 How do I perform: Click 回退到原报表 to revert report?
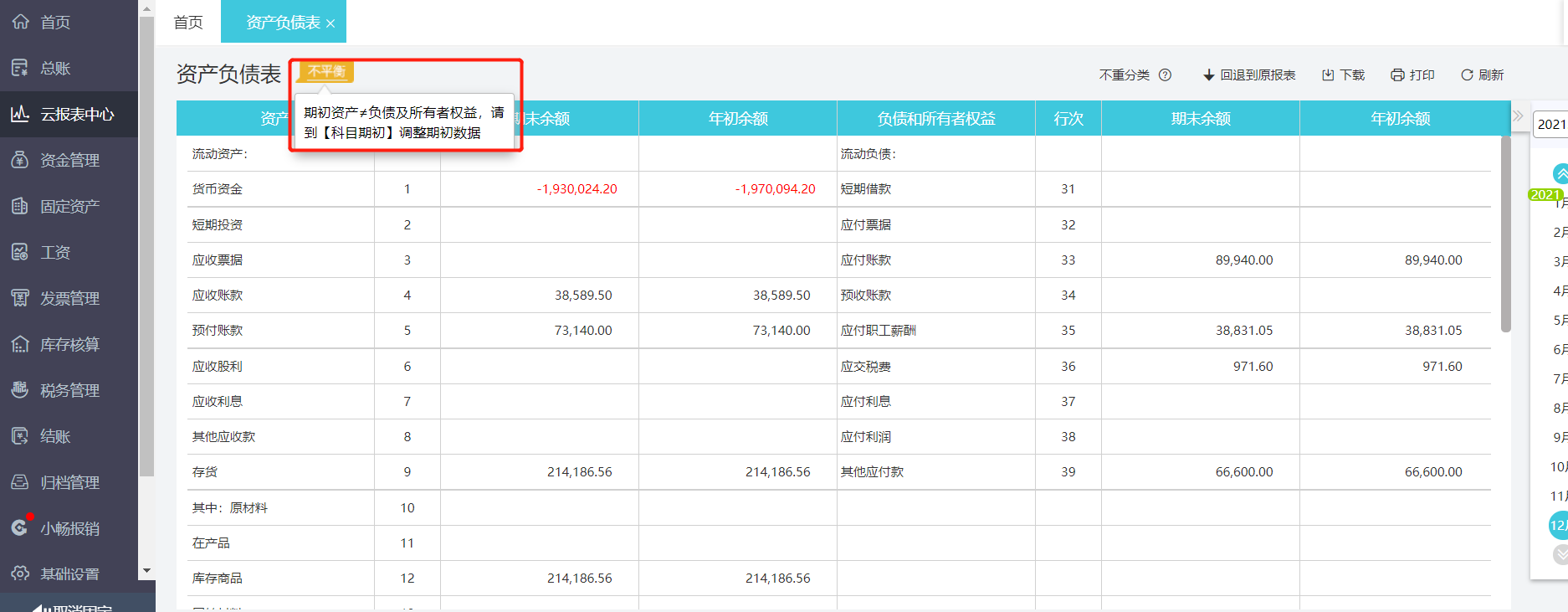coord(1249,75)
